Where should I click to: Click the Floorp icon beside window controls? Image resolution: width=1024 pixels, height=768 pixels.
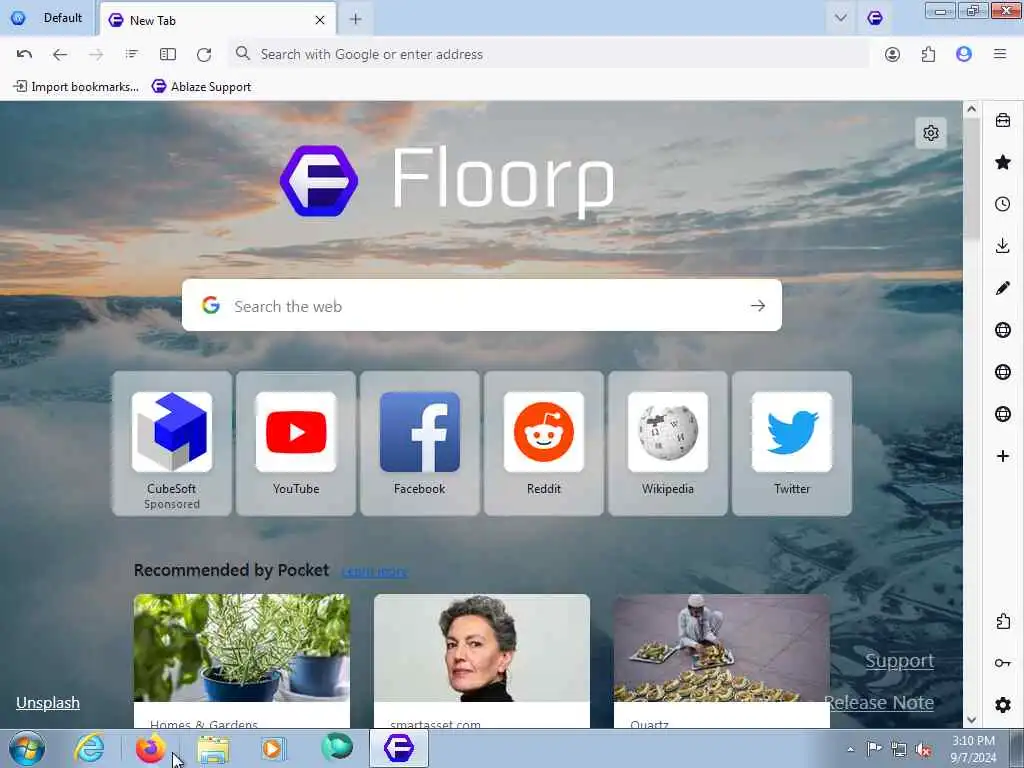pos(875,18)
